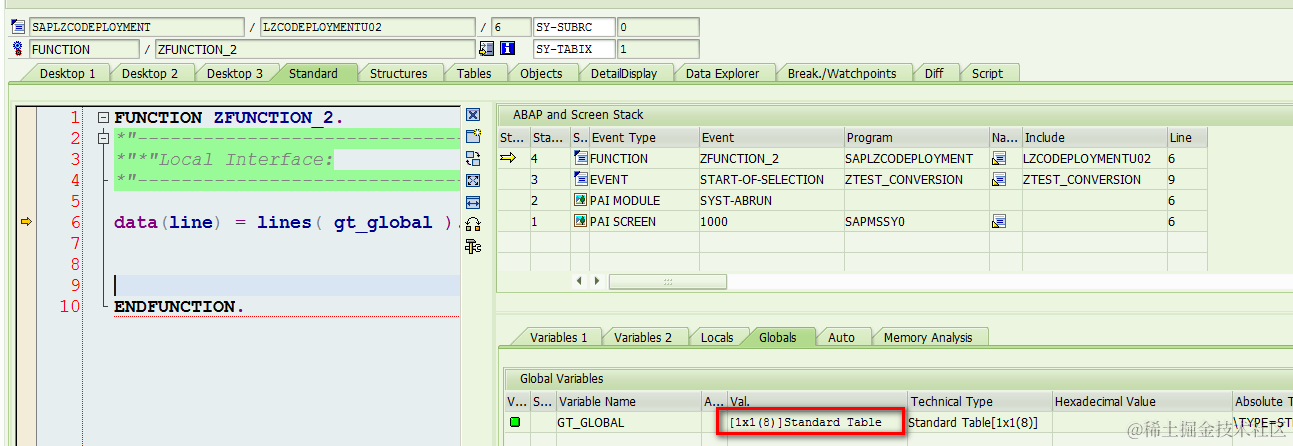Click the PAI SCREEN icon in stack row 1
The width and height of the screenshot is (1293, 446).
click(581, 221)
